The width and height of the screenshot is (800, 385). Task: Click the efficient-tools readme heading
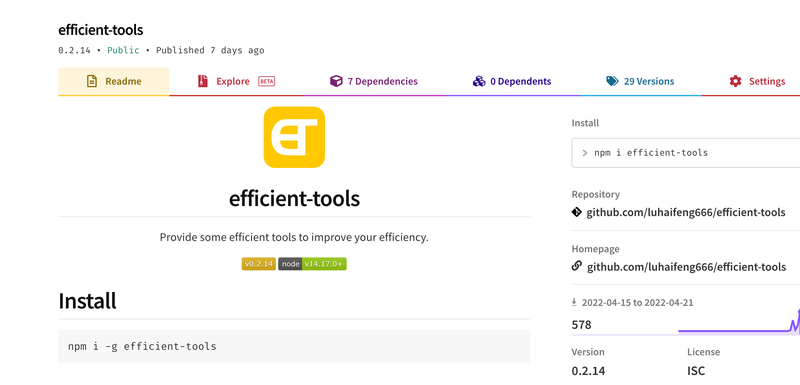click(294, 198)
